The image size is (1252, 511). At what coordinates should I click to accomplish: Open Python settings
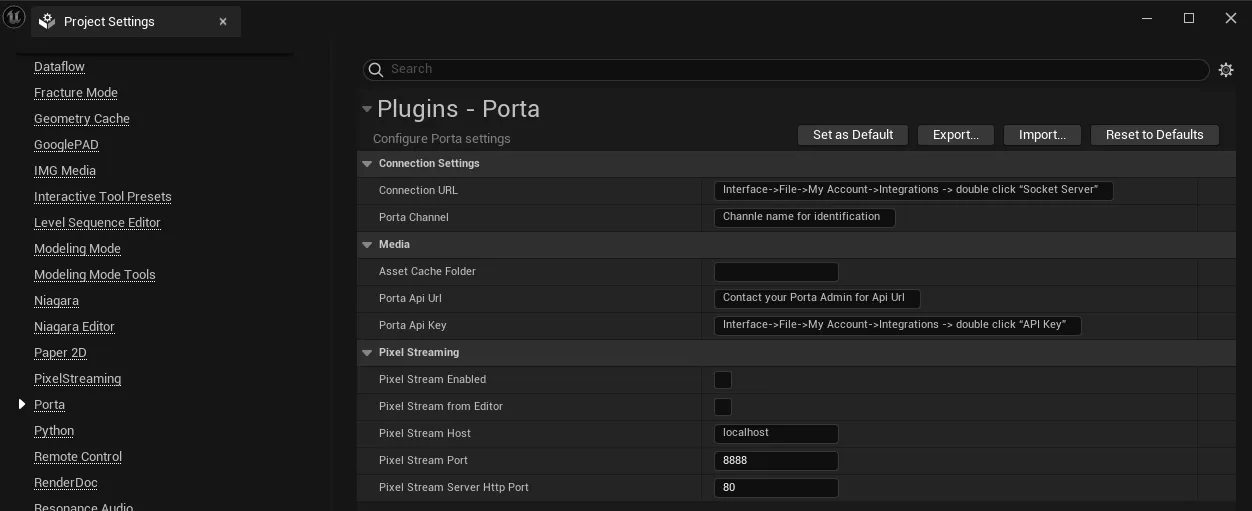(x=54, y=431)
